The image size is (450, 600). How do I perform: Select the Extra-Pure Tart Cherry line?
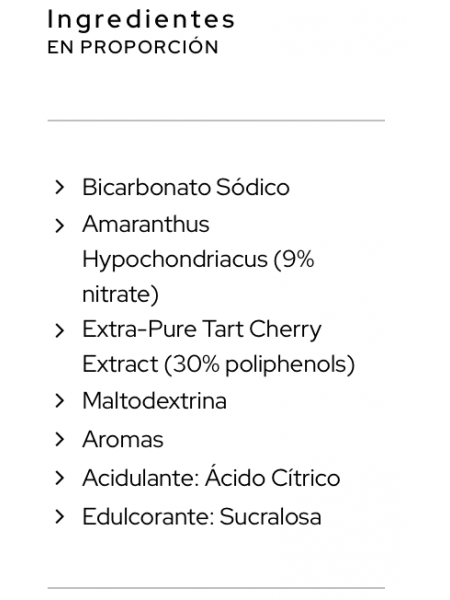pyautogui.click(x=202, y=330)
